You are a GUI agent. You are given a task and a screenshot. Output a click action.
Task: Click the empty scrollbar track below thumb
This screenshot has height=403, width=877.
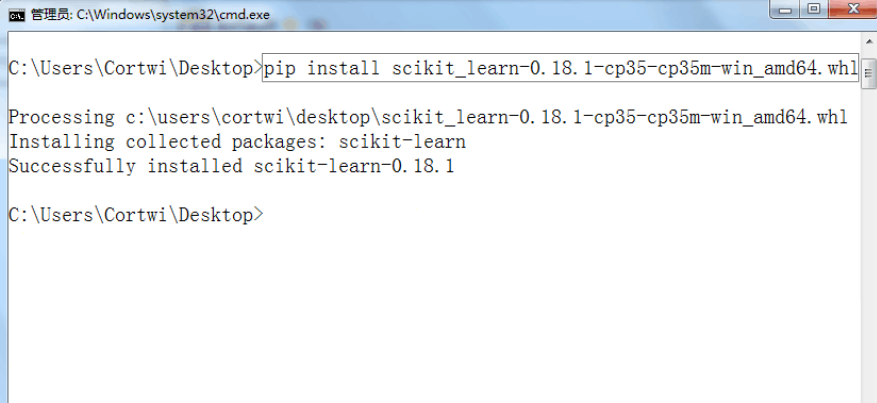[868, 250]
